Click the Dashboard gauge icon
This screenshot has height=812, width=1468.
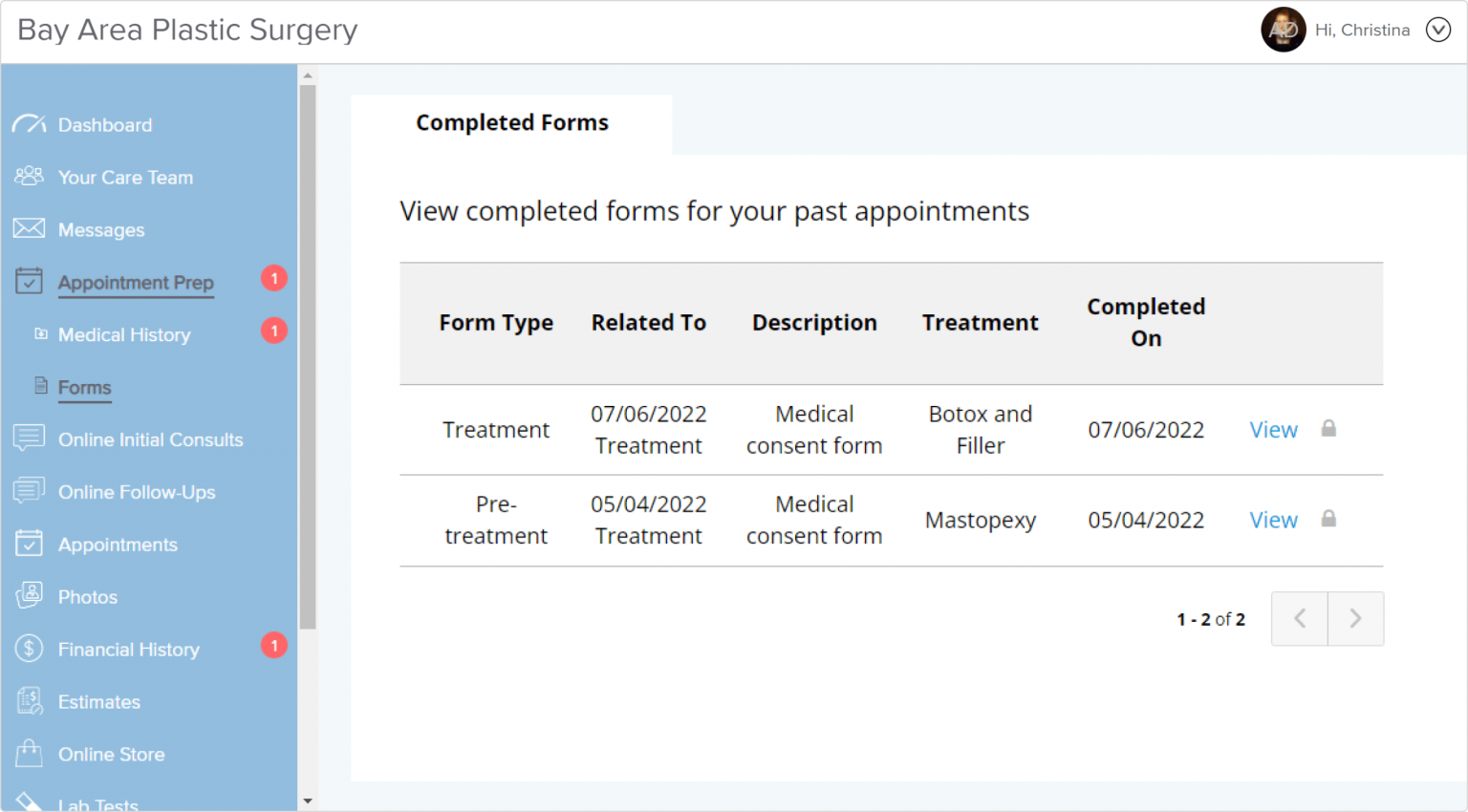tap(29, 124)
